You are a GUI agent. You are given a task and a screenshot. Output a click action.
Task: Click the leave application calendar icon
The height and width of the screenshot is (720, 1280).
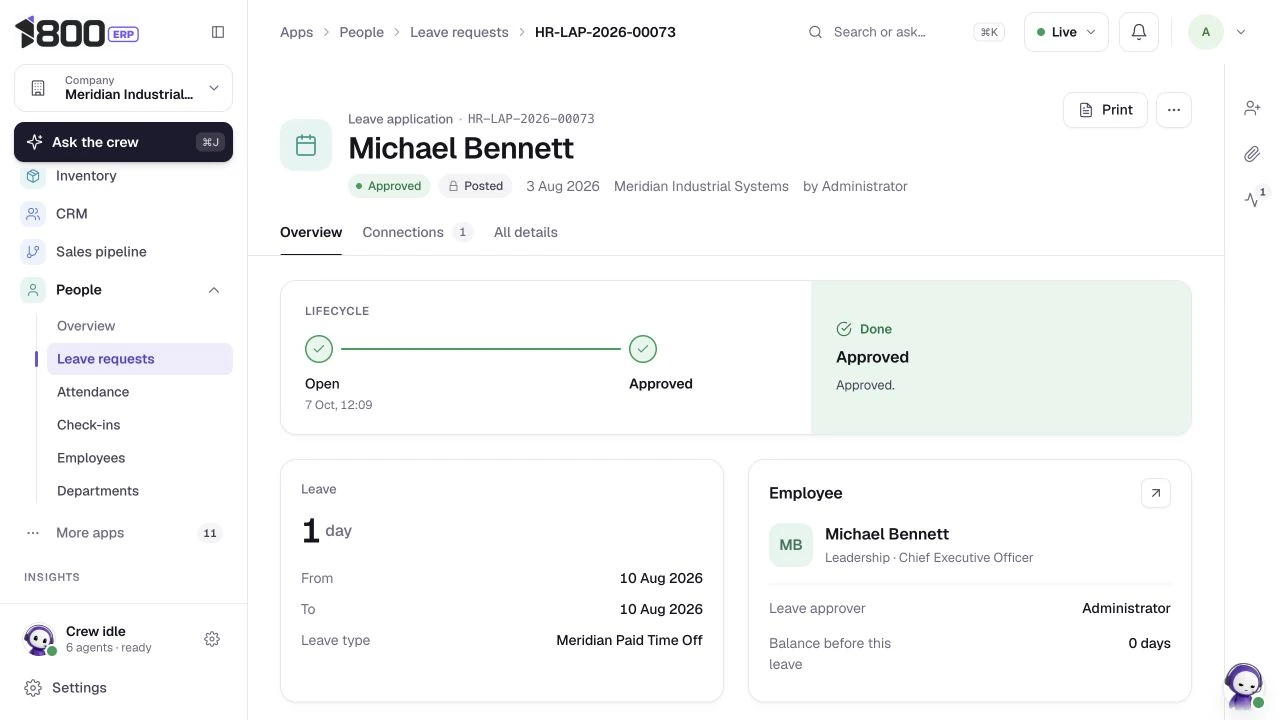306,145
